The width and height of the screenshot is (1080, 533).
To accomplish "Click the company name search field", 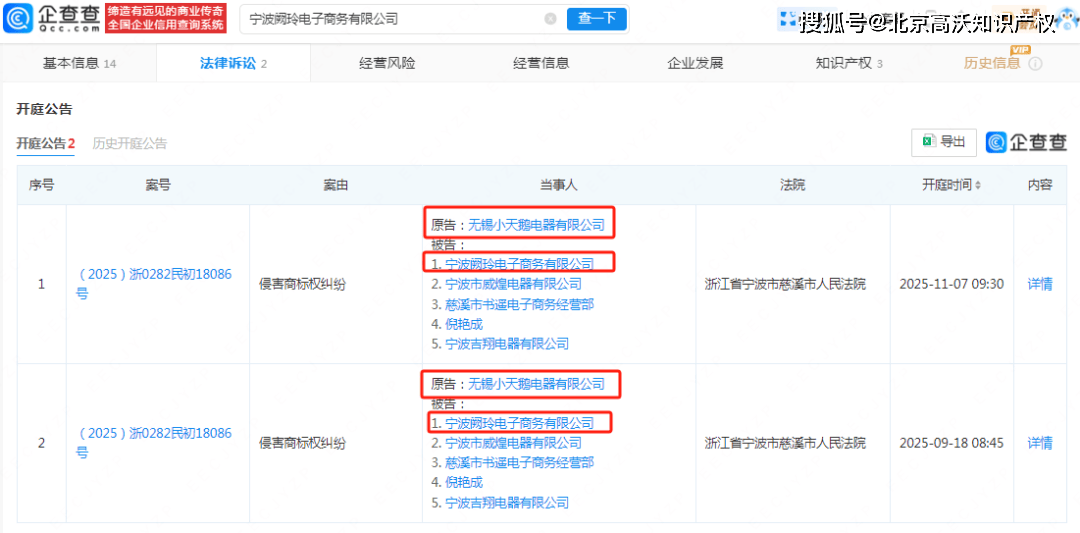I will coord(390,19).
